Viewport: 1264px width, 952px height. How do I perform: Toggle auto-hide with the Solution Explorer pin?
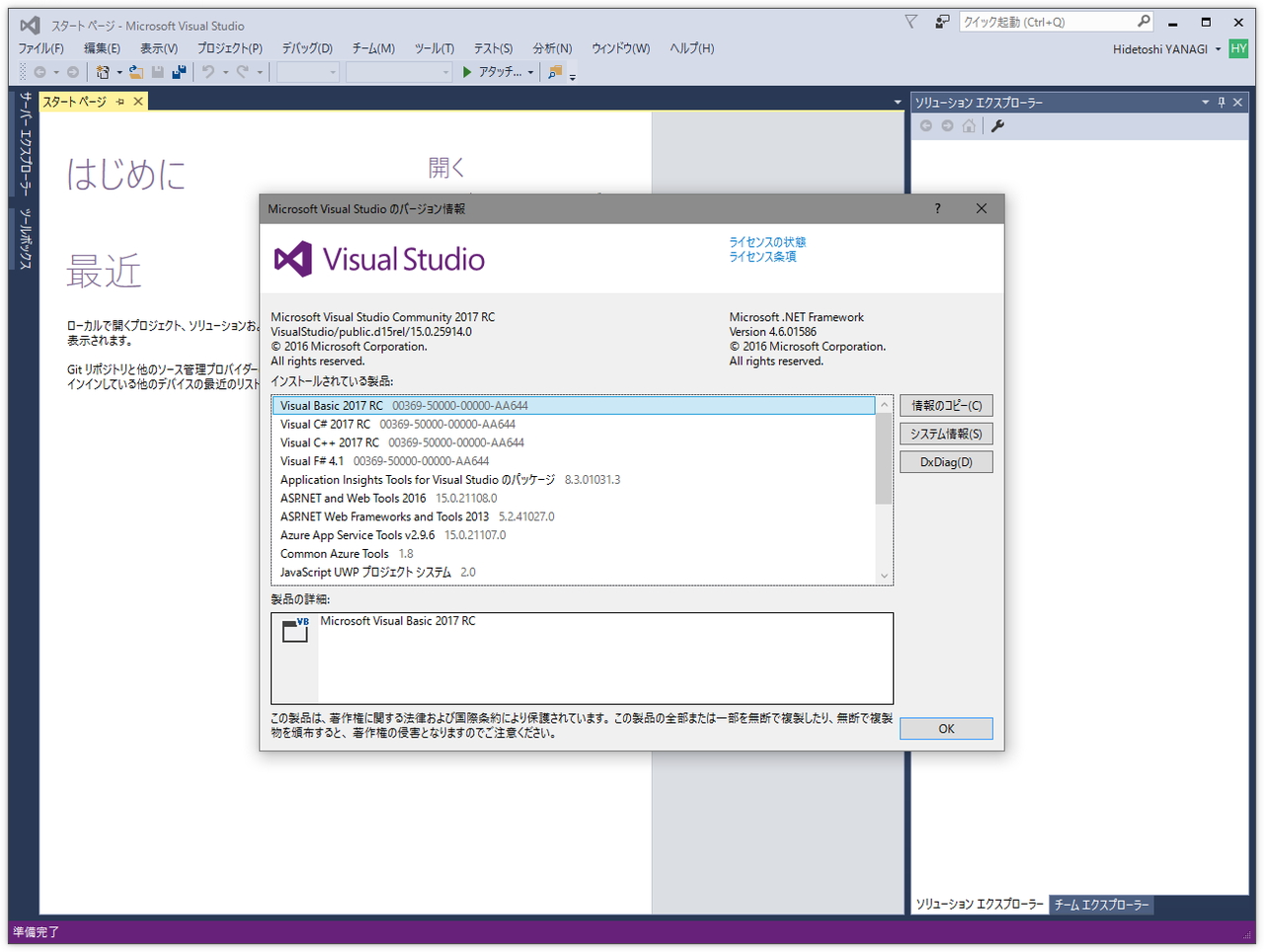click(1222, 102)
